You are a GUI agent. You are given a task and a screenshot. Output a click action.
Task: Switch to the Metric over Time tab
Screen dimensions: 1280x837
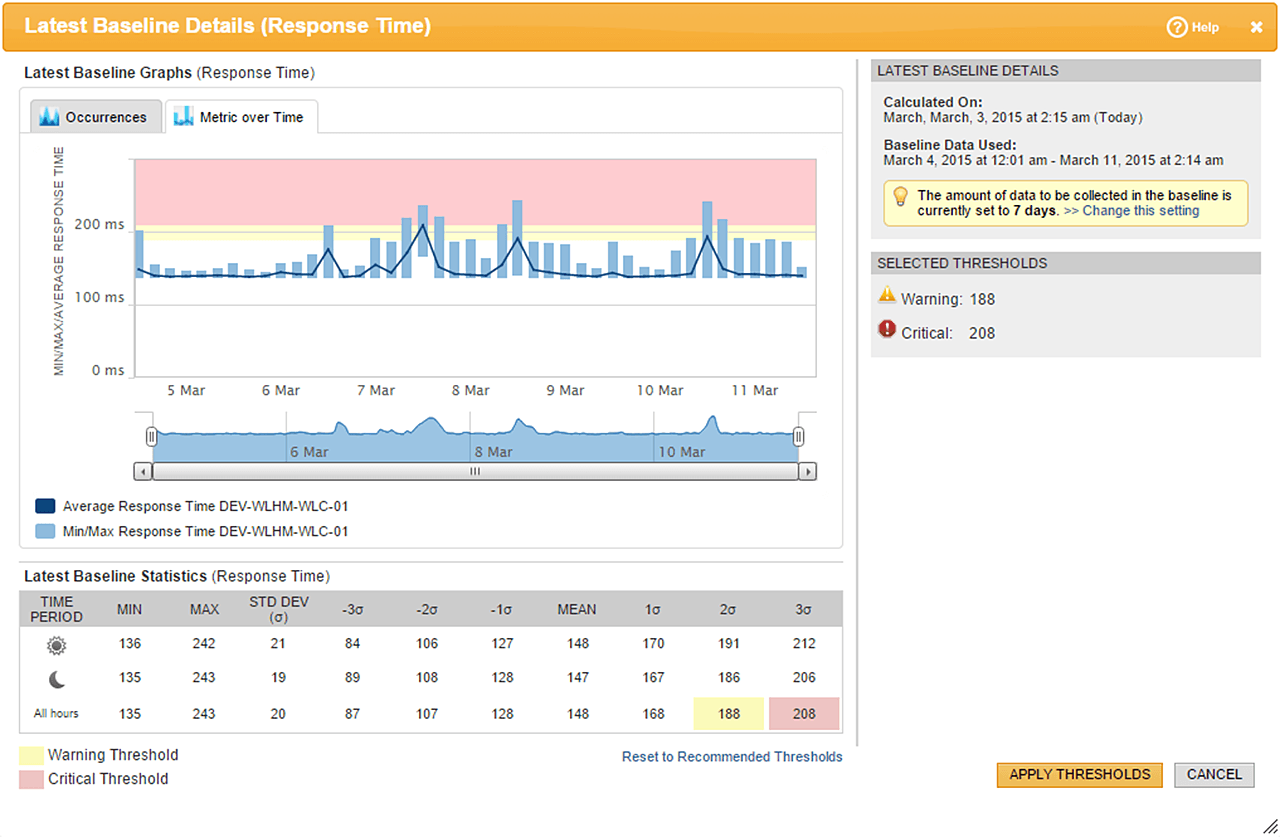(x=241, y=117)
